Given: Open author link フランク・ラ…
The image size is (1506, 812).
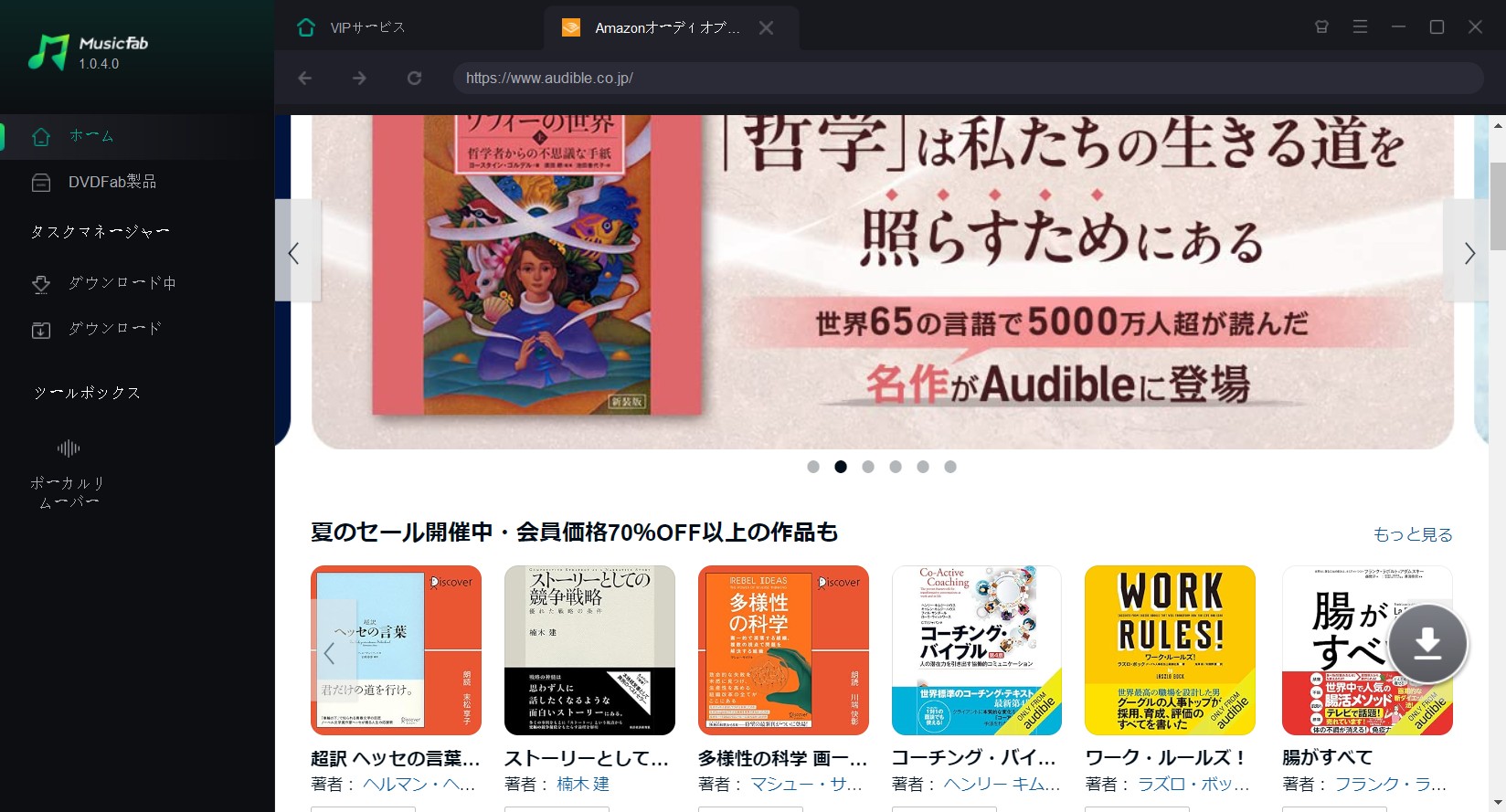Looking at the screenshot, I should [1391, 785].
